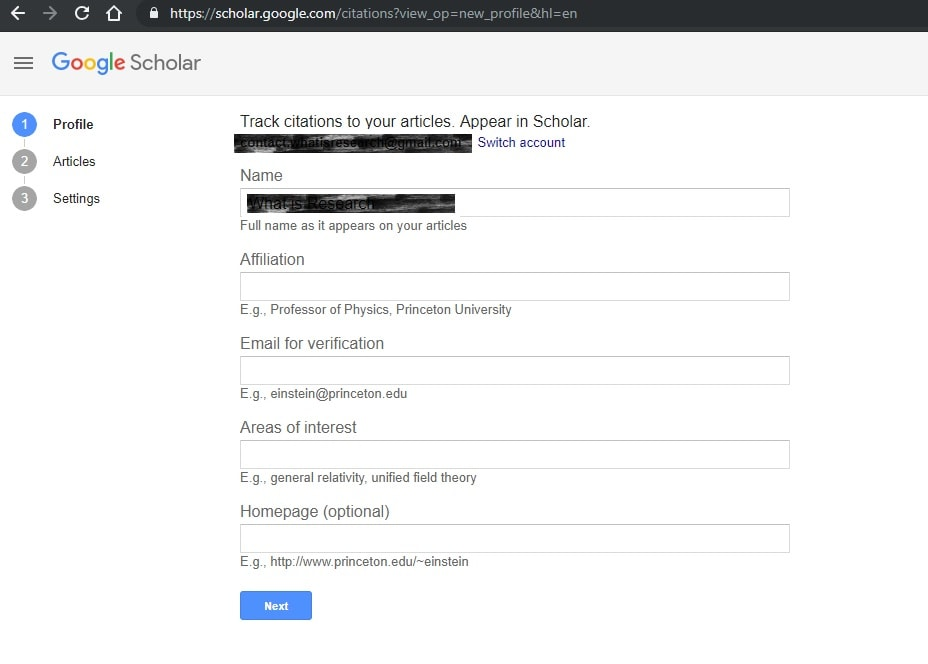
Task: Click into the Affiliation input box
Action: point(514,287)
